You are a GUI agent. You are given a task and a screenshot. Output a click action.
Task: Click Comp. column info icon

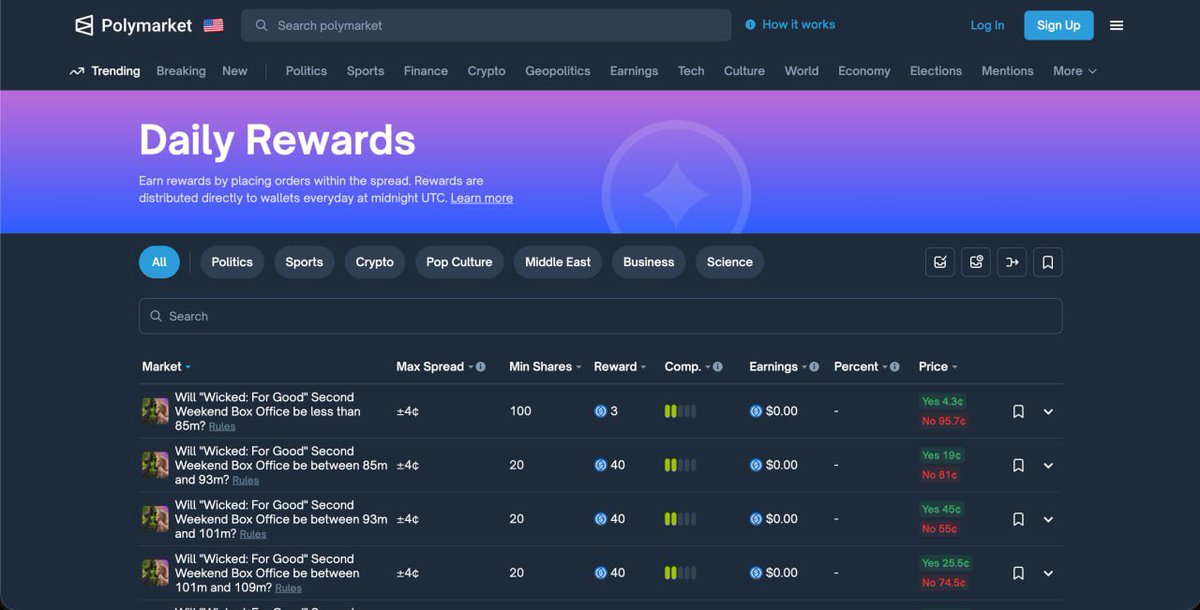coord(718,367)
